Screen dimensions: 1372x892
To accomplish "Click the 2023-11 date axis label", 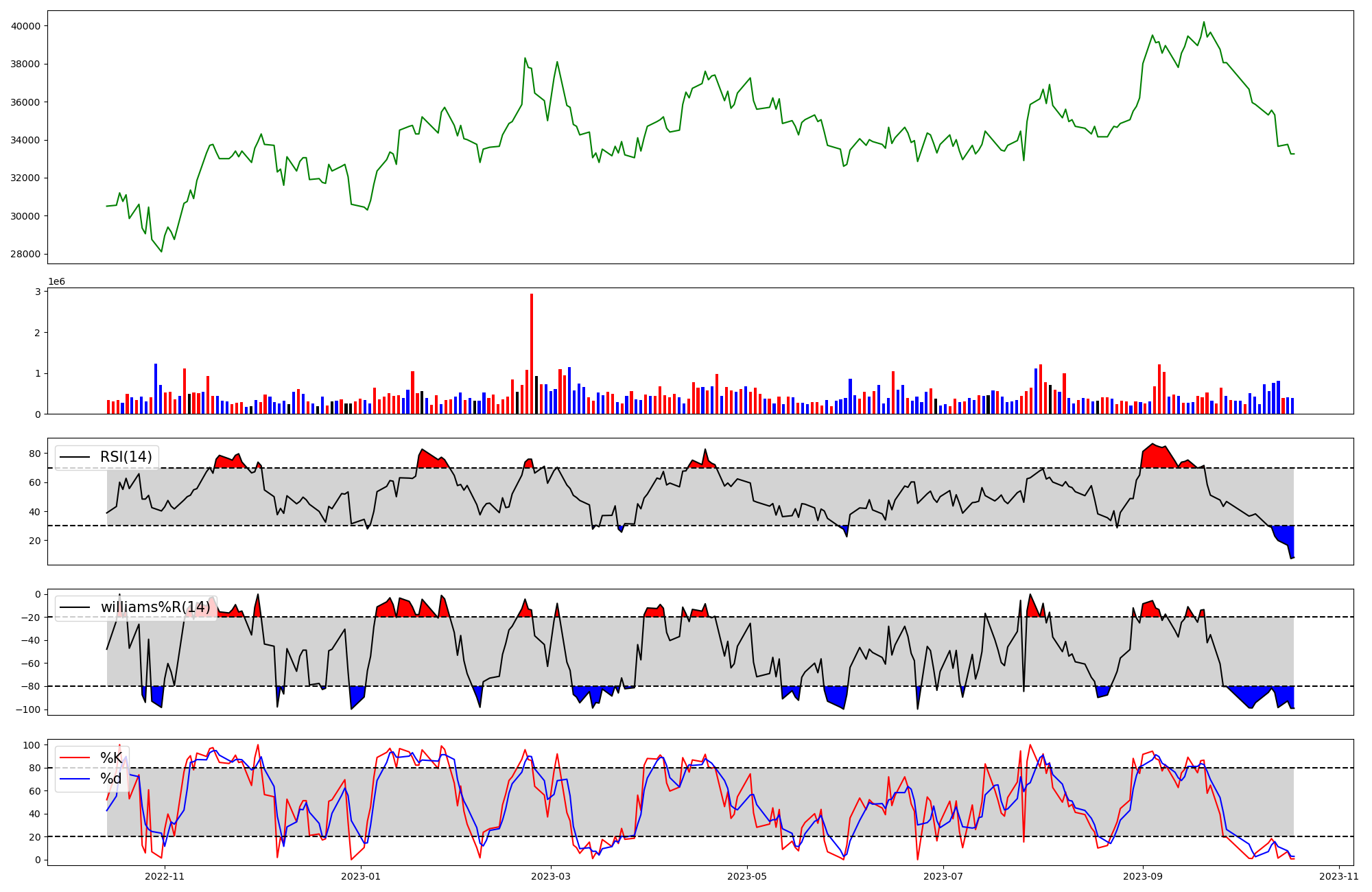I will (x=1338, y=876).
